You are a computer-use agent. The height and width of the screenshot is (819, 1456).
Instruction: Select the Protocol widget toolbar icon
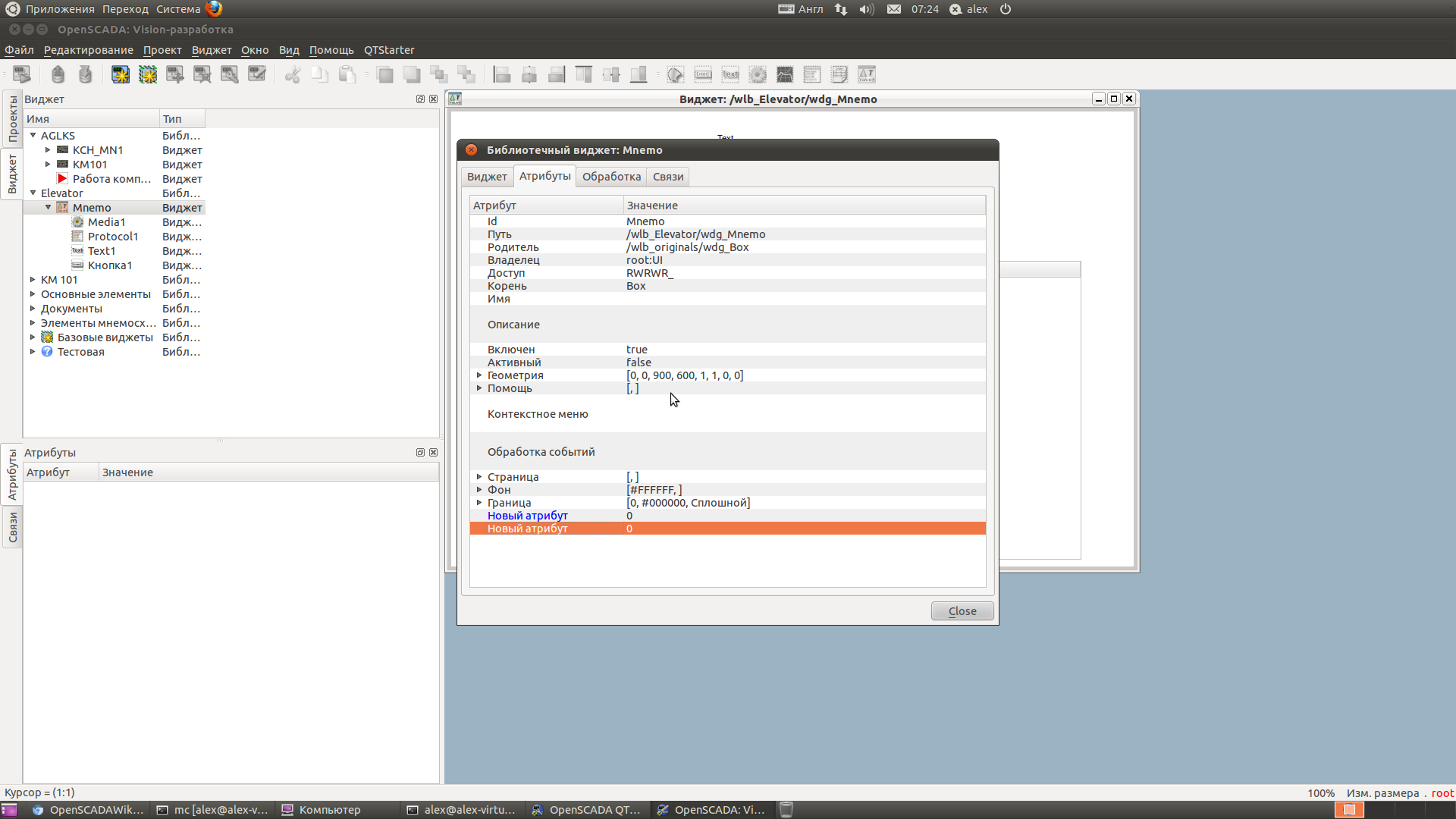click(812, 74)
